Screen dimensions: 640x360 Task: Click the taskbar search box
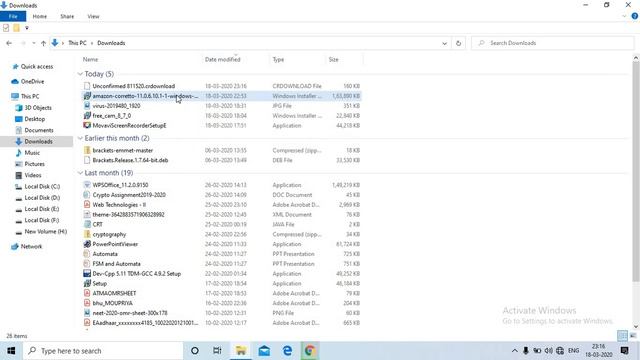(x=103, y=351)
